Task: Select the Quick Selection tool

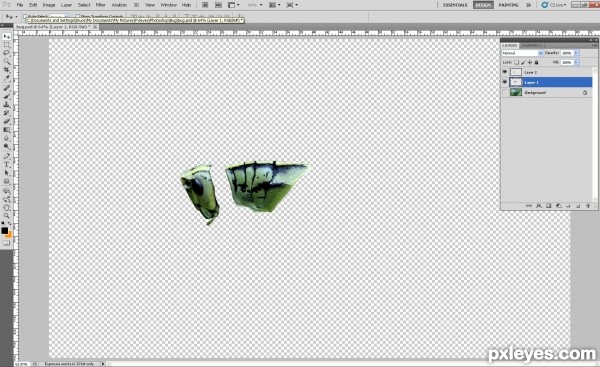Action: (x=7, y=61)
